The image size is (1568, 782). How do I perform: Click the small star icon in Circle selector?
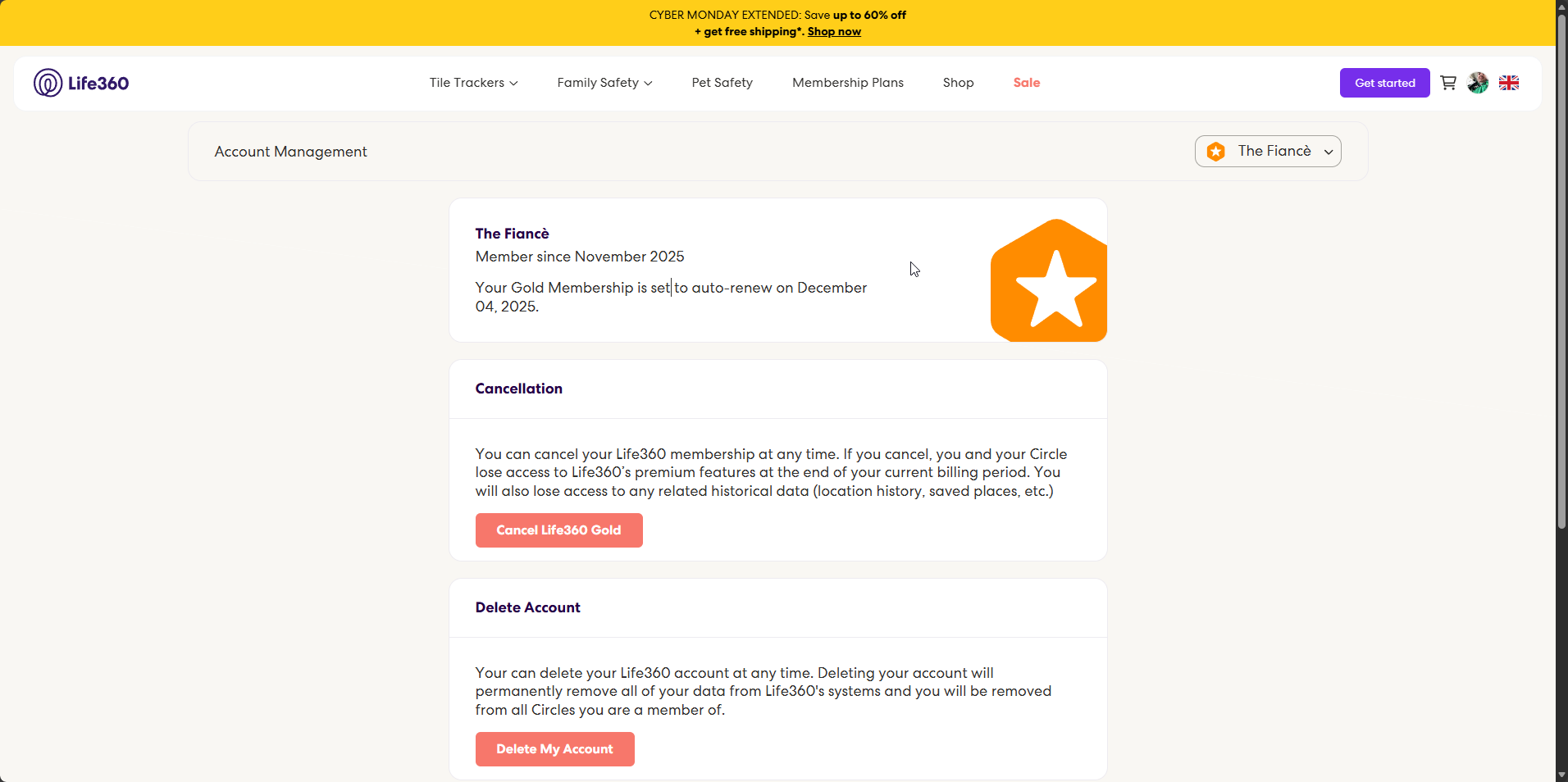[1216, 152]
